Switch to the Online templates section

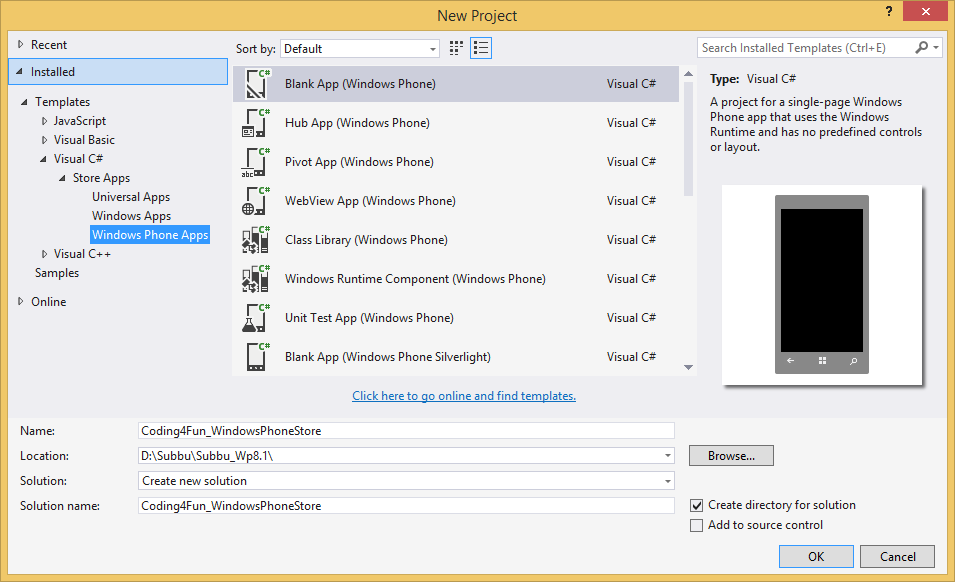click(x=47, y=301)
